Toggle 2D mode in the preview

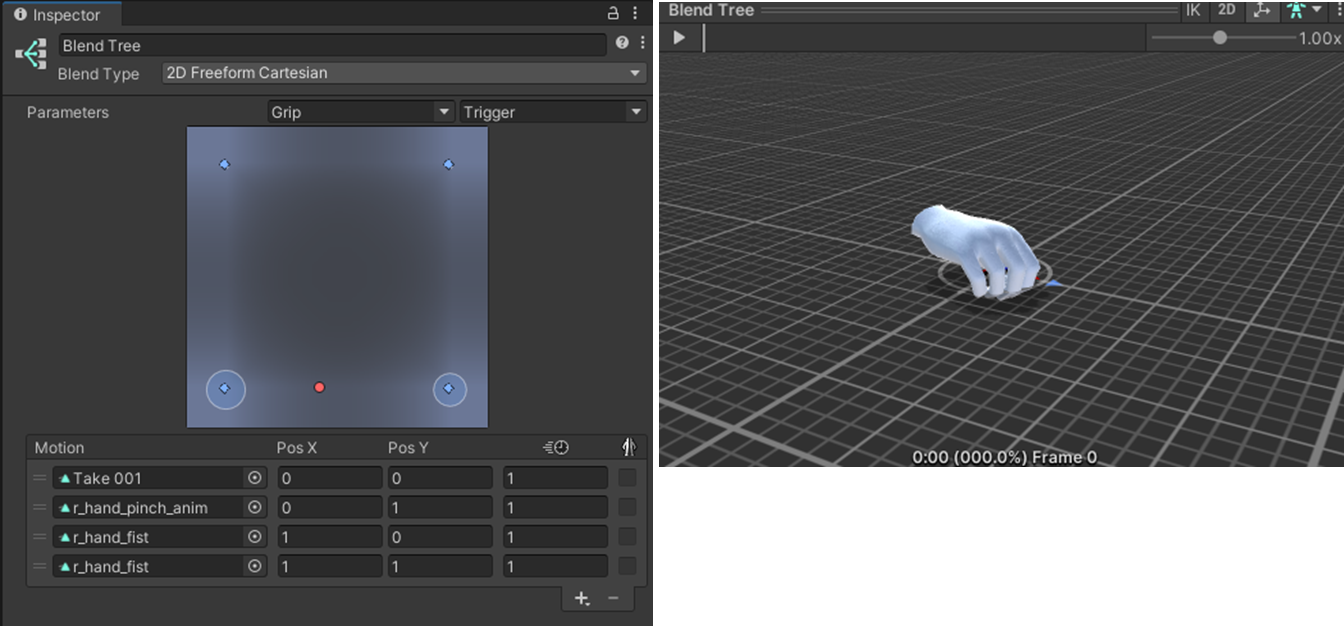[x=1226, y=10]
